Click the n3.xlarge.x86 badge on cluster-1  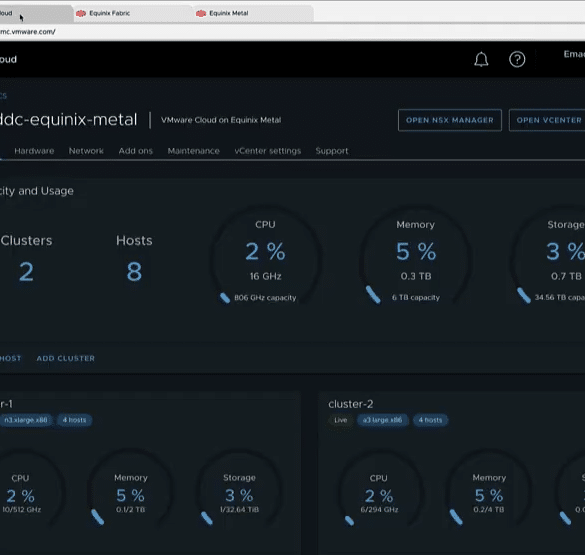pyautogui.click(x=26, y=420)
